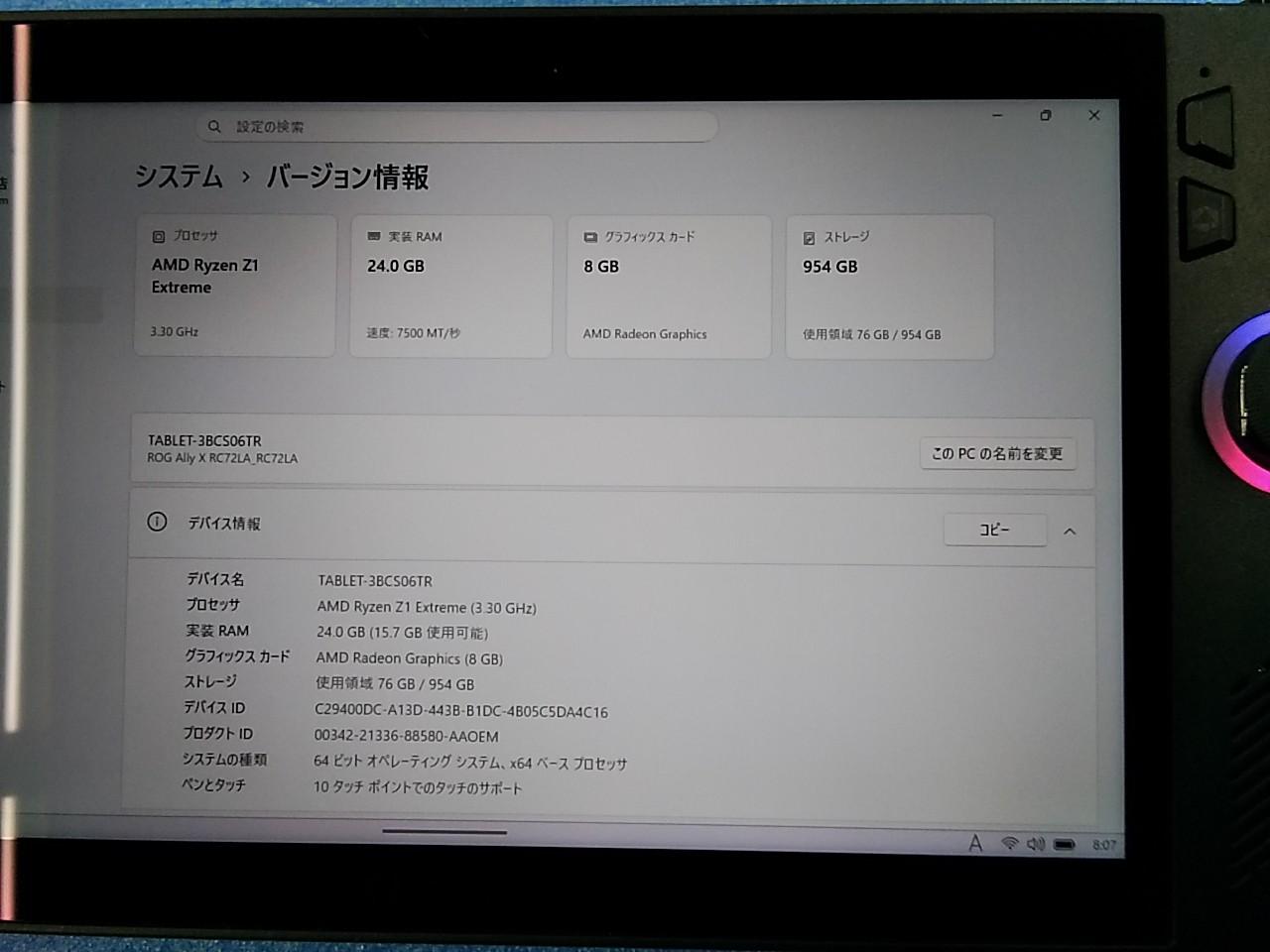This screenshot has width=1270, height=952.
Task: Collapse the デバイス情報 section with its chevron
Action: [1070, 532]
